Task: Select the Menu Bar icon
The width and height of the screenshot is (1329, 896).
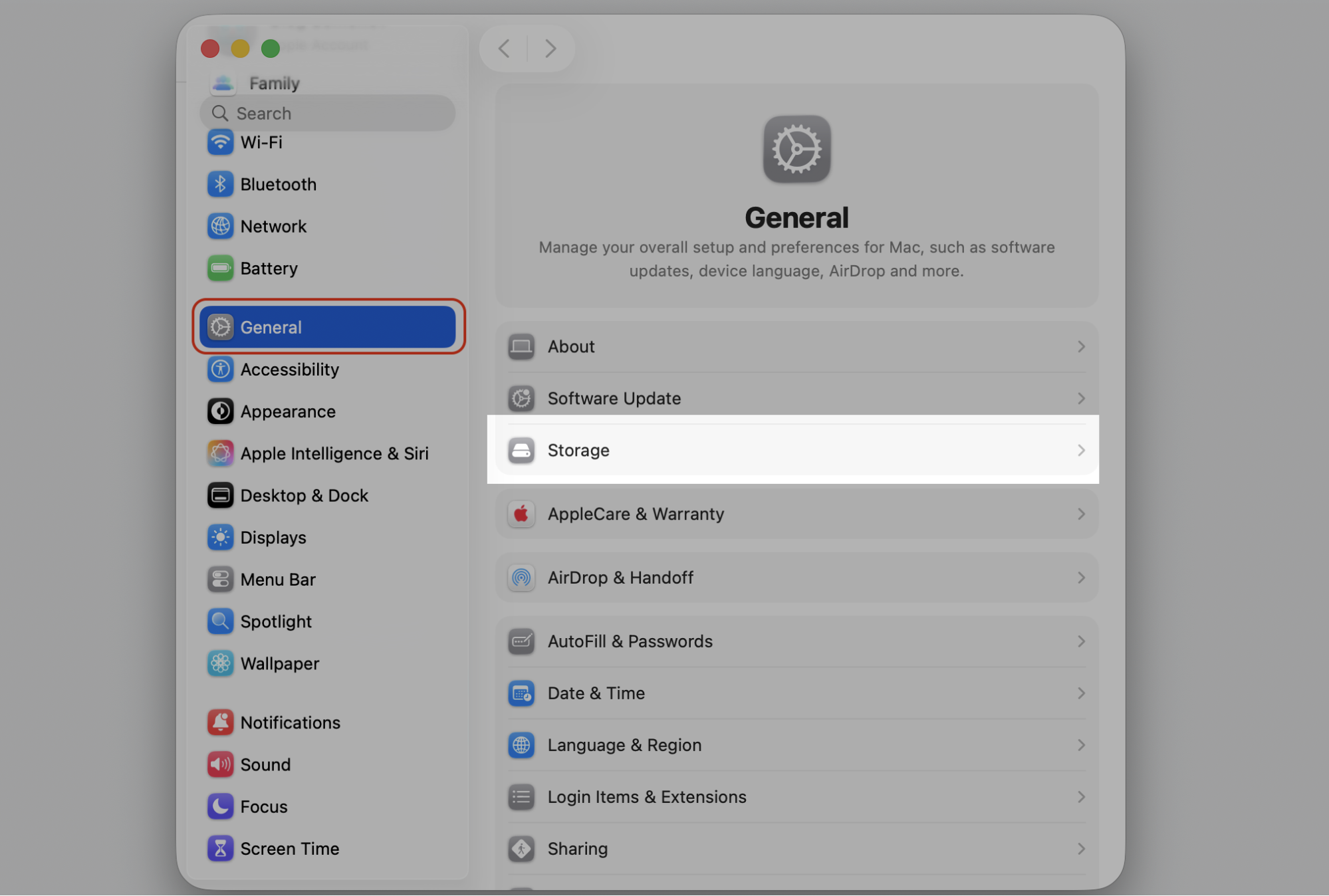Action: coord(220,580)
